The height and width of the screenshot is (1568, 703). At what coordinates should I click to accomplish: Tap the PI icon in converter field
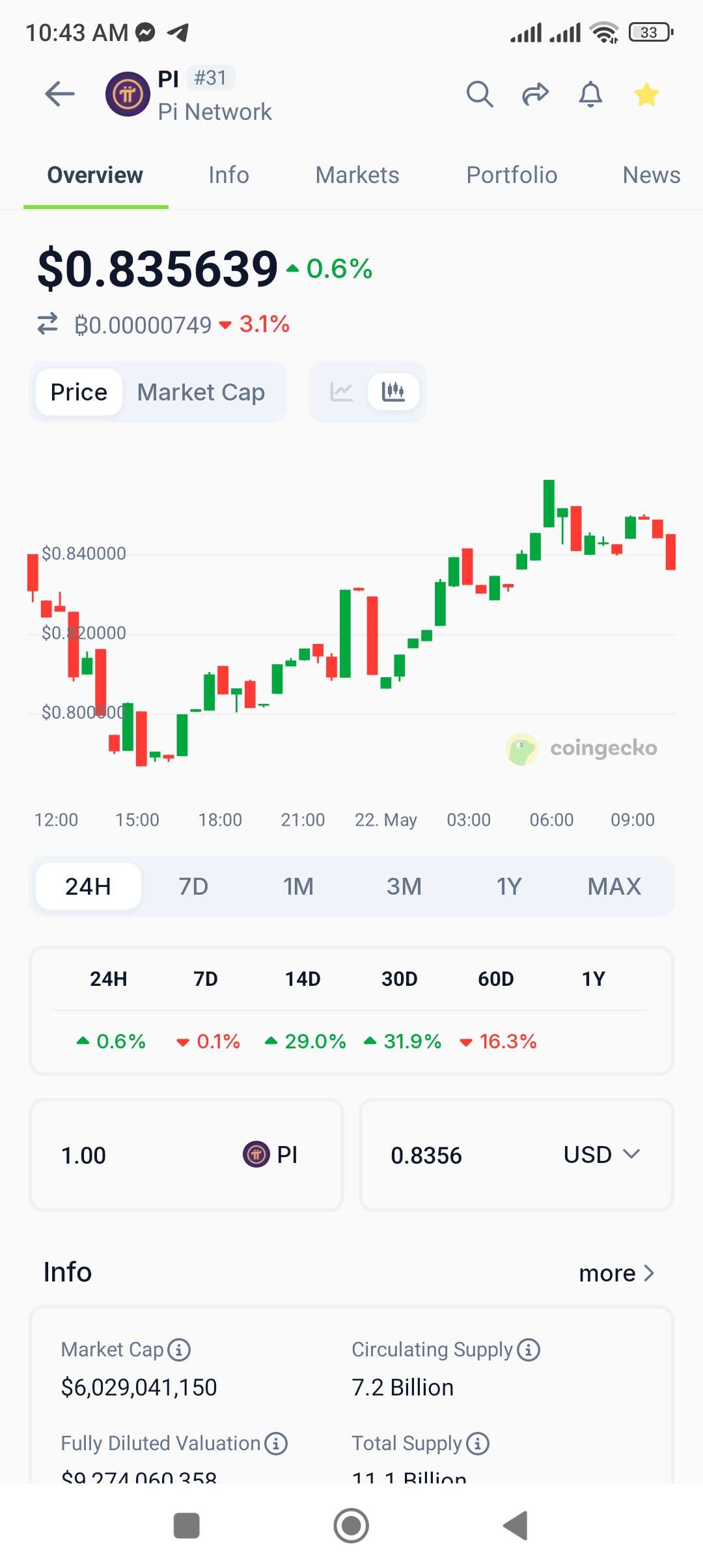[256, 1155]
